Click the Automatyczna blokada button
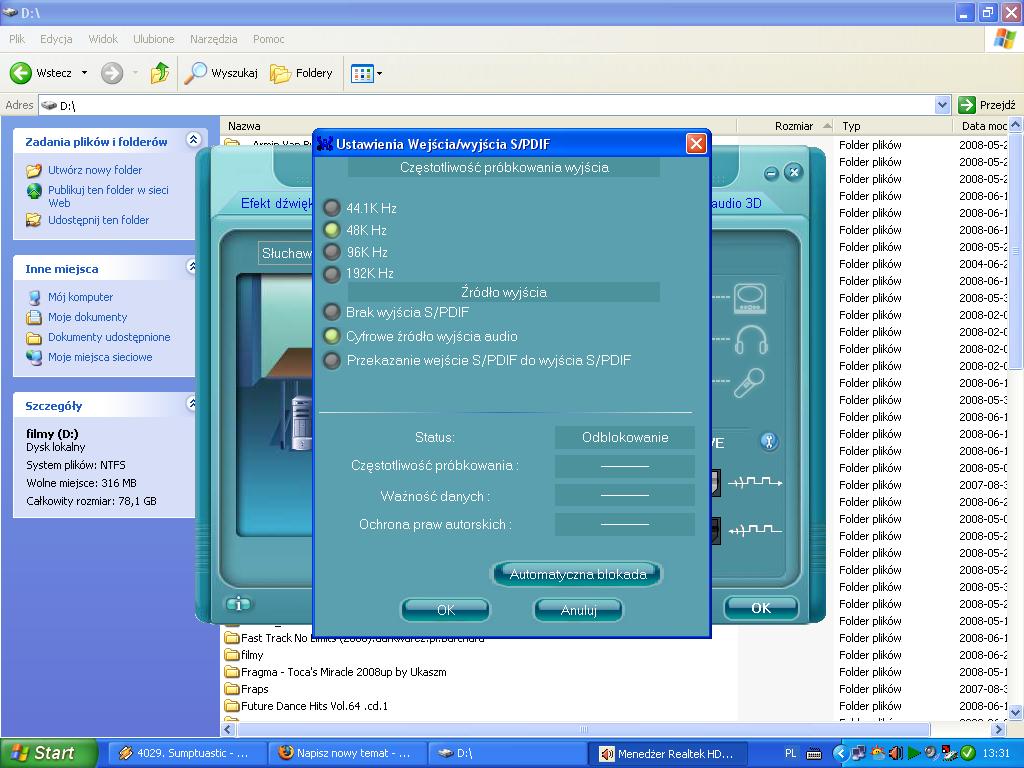This screenshot has width=1024, height=768. (577, 574)
